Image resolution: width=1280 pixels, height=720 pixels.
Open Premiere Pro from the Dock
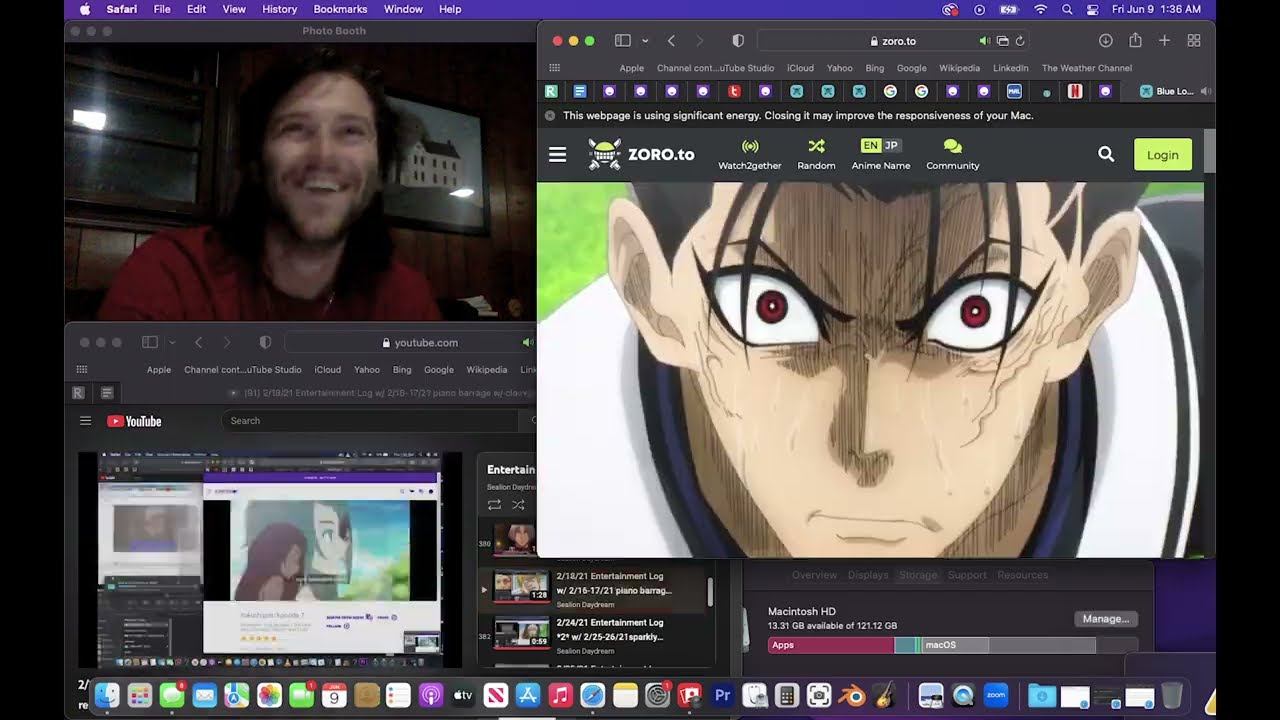721,695
